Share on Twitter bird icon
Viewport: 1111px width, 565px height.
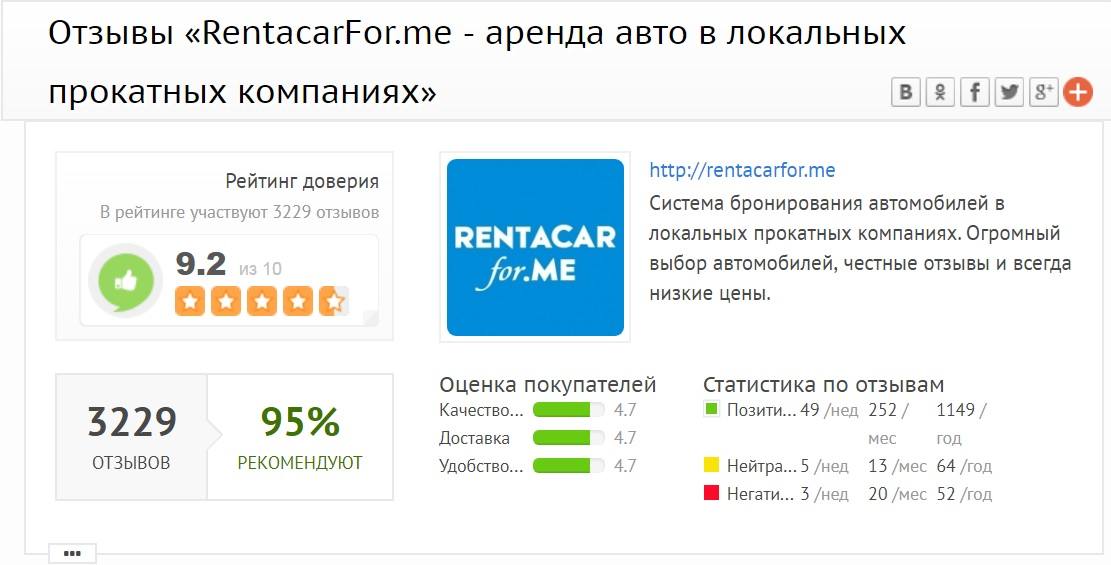tap(1009, 92)
